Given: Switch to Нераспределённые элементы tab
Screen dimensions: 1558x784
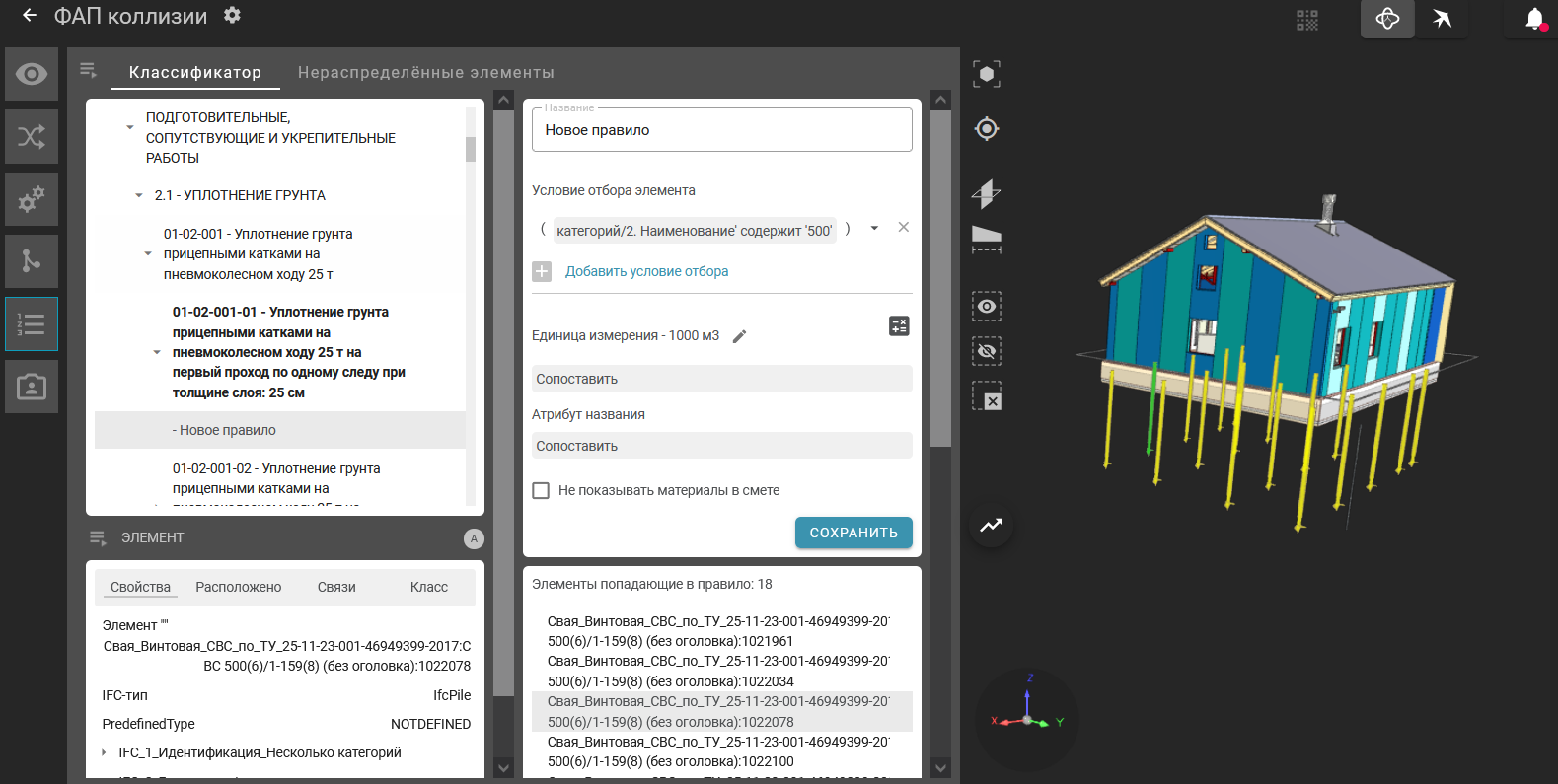Looking at the screenshot, I should (x=425, y=73).
